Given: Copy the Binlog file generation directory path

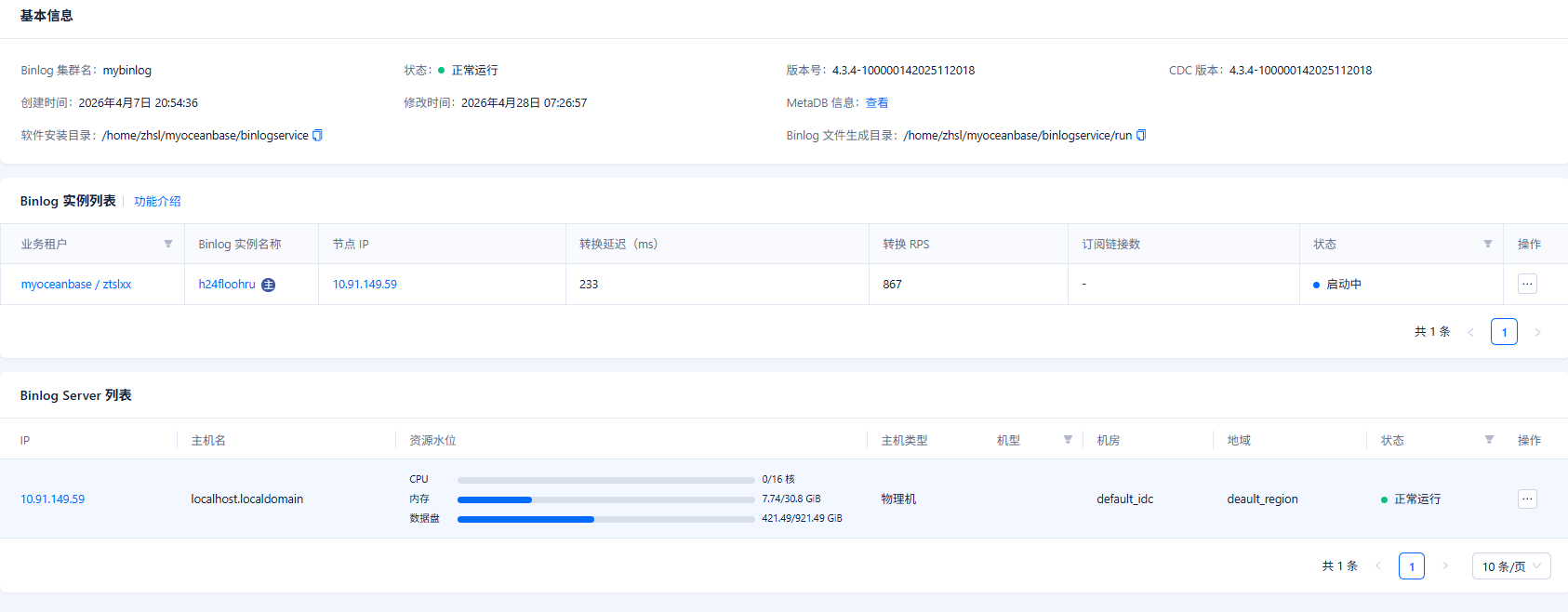Looking at the screenshot, I should point(1141,136).
